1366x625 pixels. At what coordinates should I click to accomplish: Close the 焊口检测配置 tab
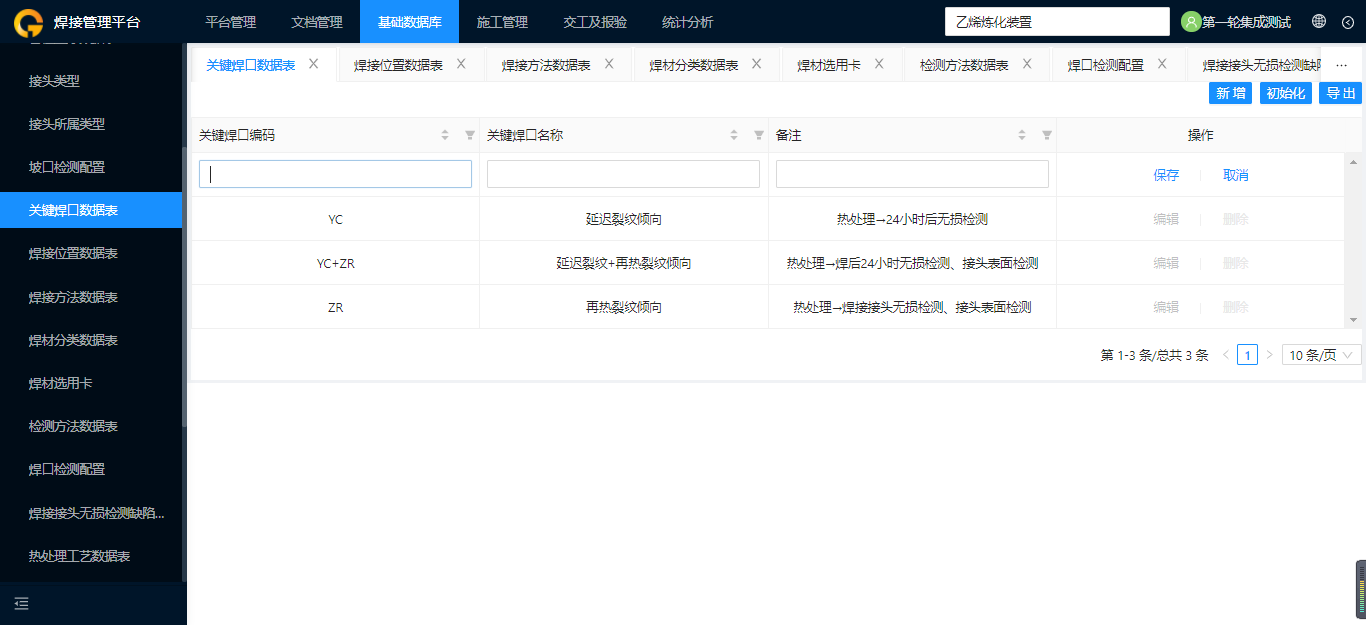coord(1162,64)
